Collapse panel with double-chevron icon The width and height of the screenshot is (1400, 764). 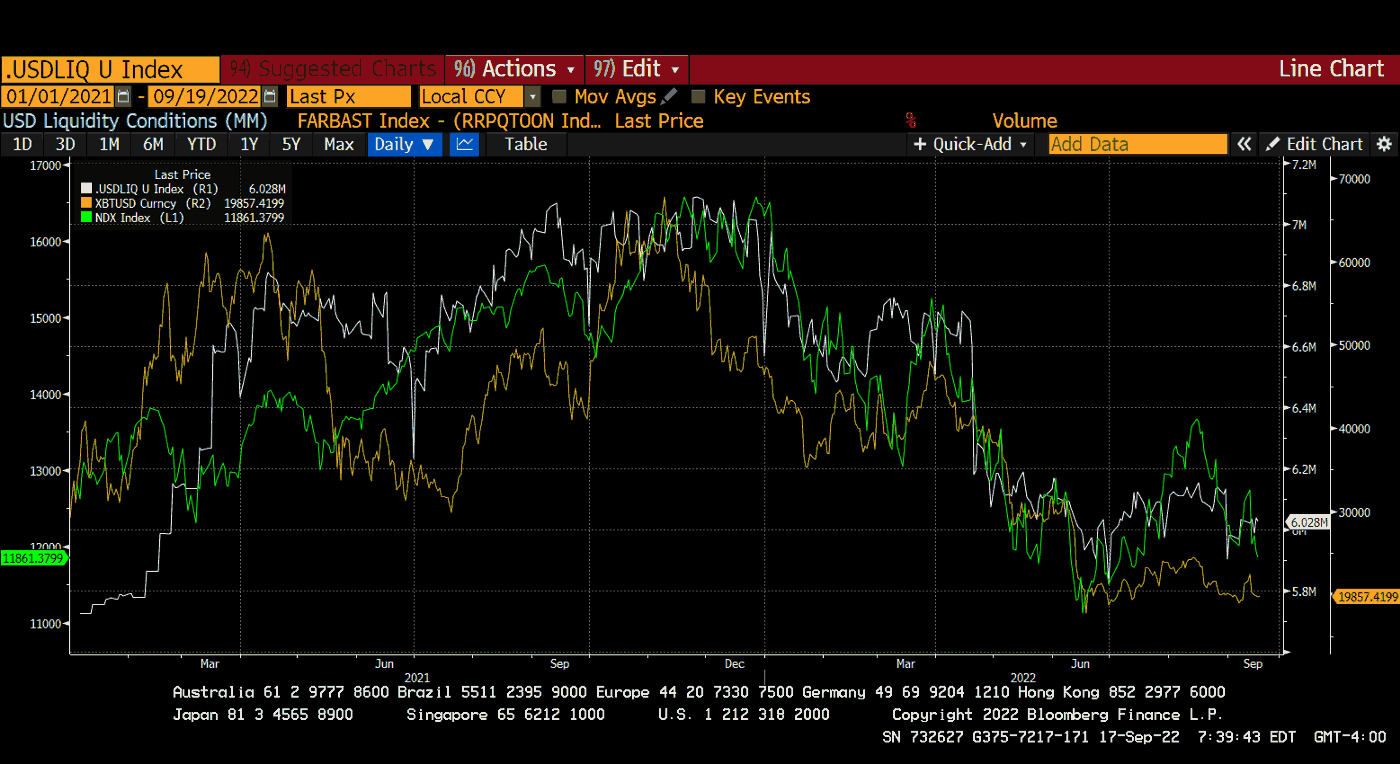[1244, 144]
